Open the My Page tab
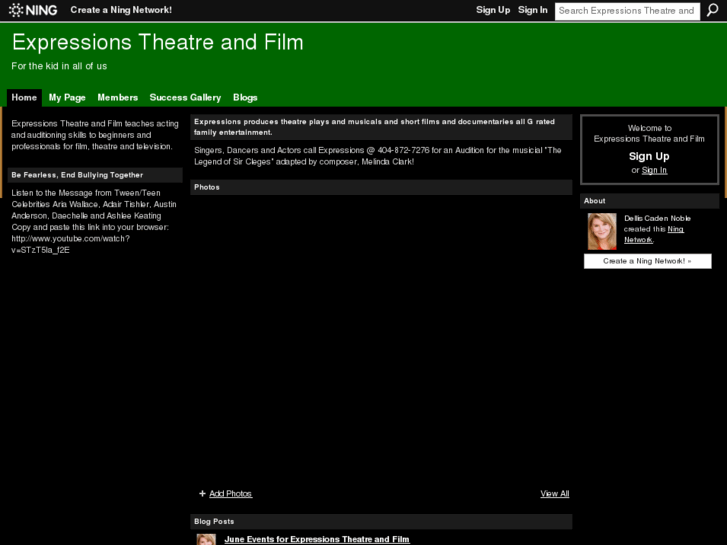 click(x=67, y=97)
